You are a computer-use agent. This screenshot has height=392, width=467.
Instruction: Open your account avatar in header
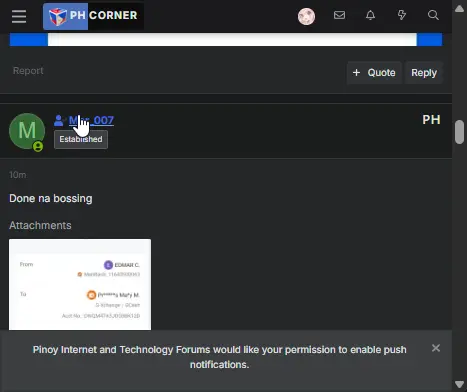[x=306, y=16]
